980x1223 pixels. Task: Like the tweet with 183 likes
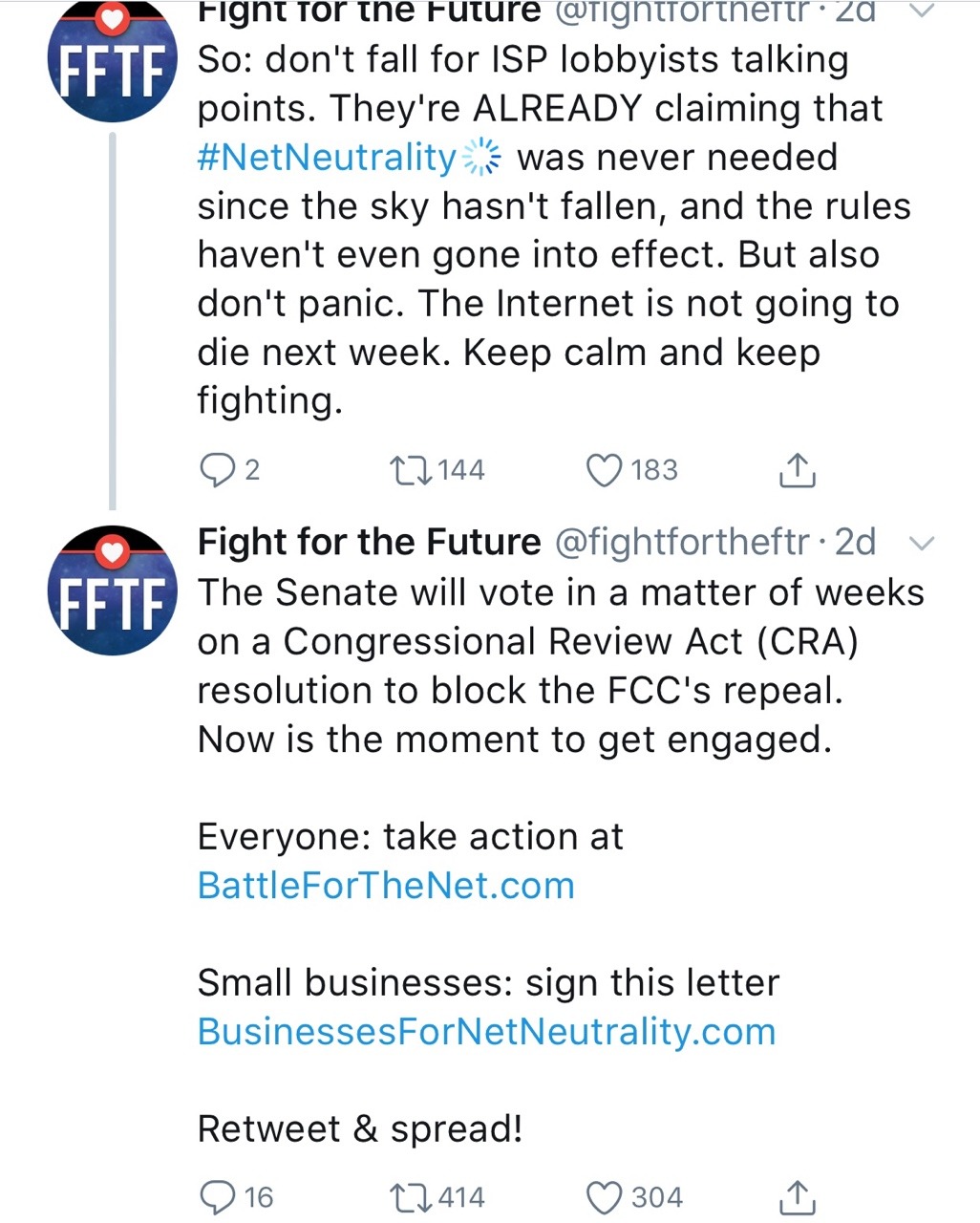[604, 469]
